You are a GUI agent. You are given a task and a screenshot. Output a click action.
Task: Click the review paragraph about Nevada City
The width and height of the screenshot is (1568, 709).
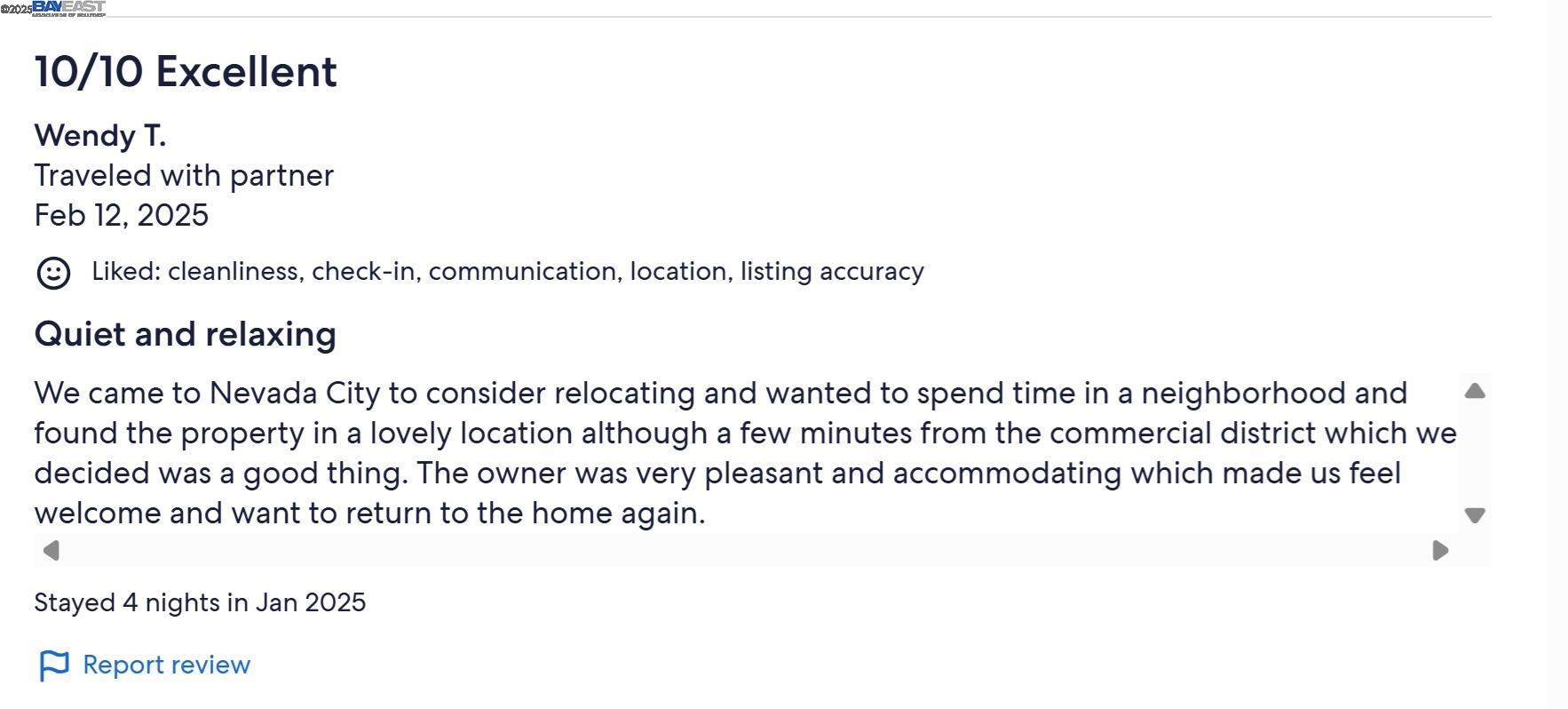point(745,453)
